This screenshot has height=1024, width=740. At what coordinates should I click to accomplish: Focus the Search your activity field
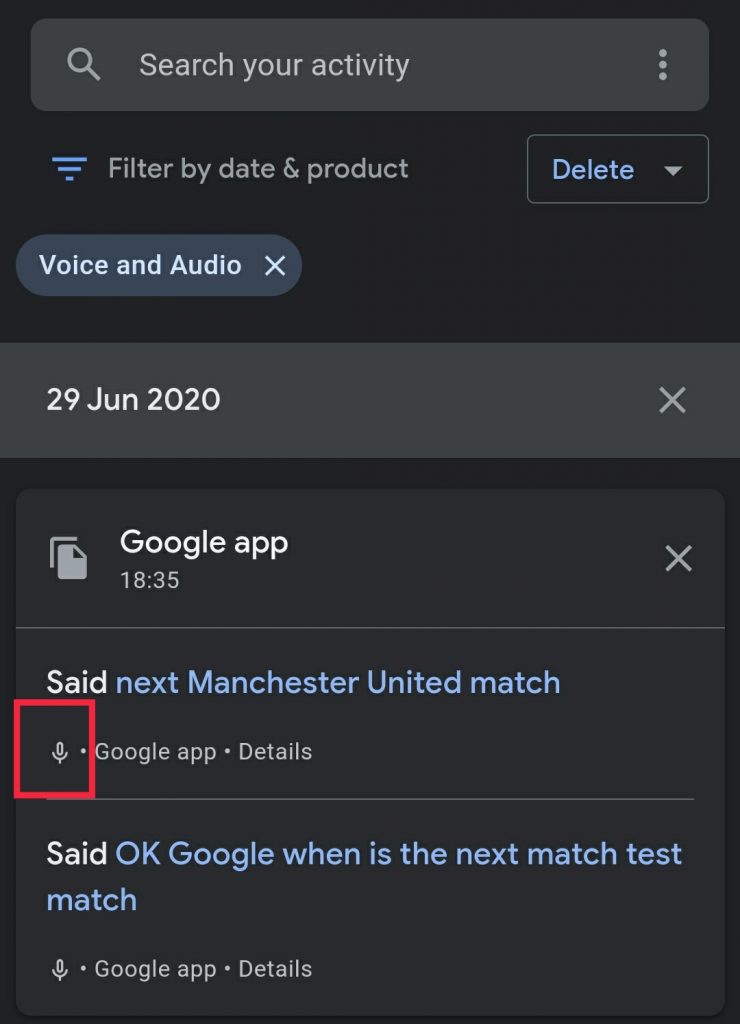[370, 65]
